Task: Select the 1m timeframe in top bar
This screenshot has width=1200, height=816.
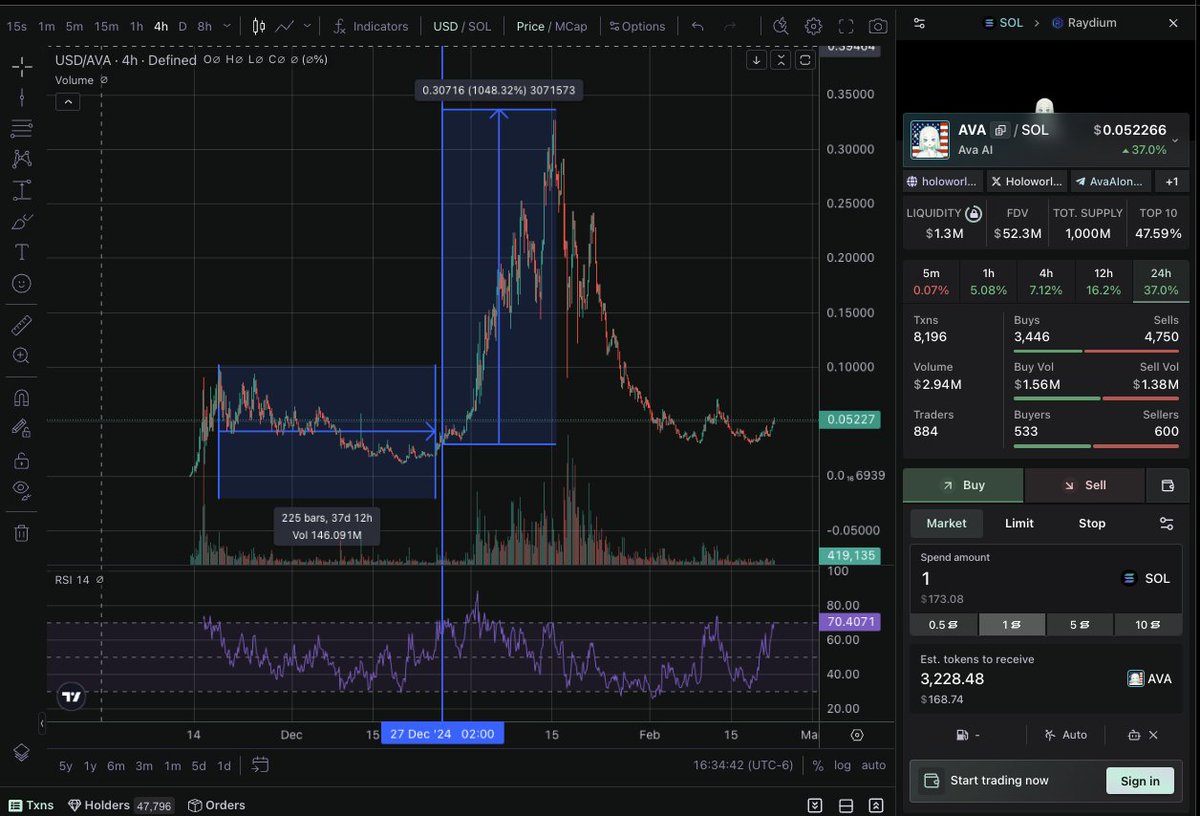Action: [x=46, y=26]
